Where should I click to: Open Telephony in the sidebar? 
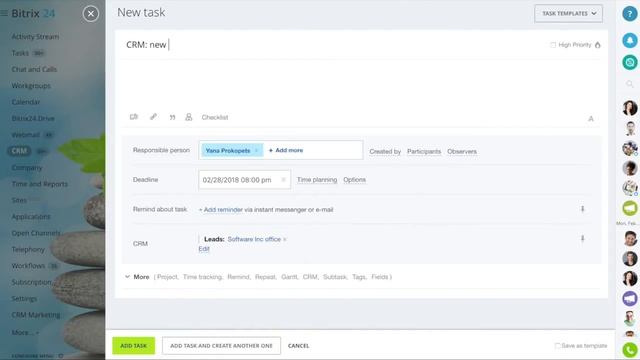pyautogui.click(x=28, y=249)
